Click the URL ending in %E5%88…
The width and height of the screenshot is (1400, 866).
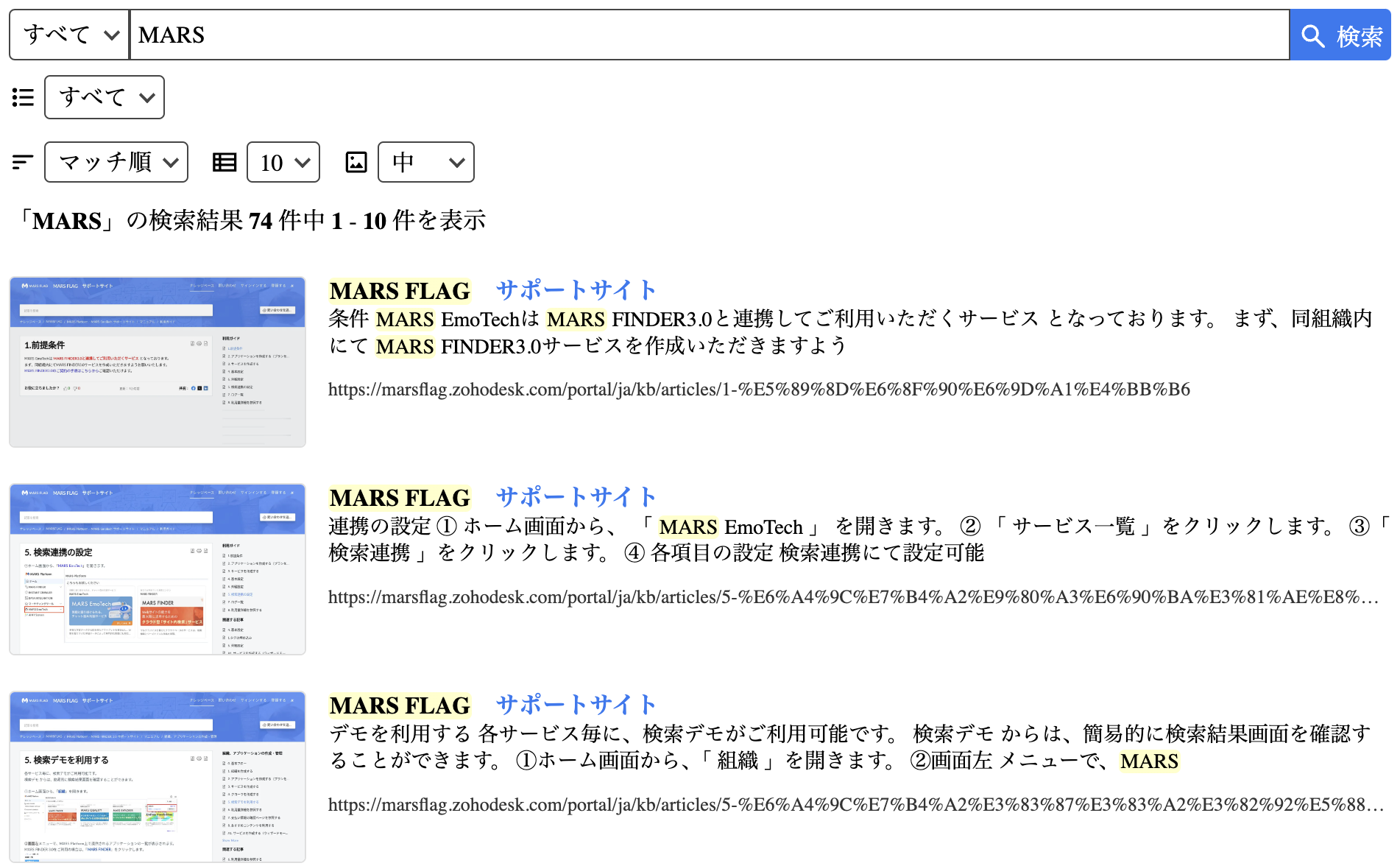(x=856, y=805)
